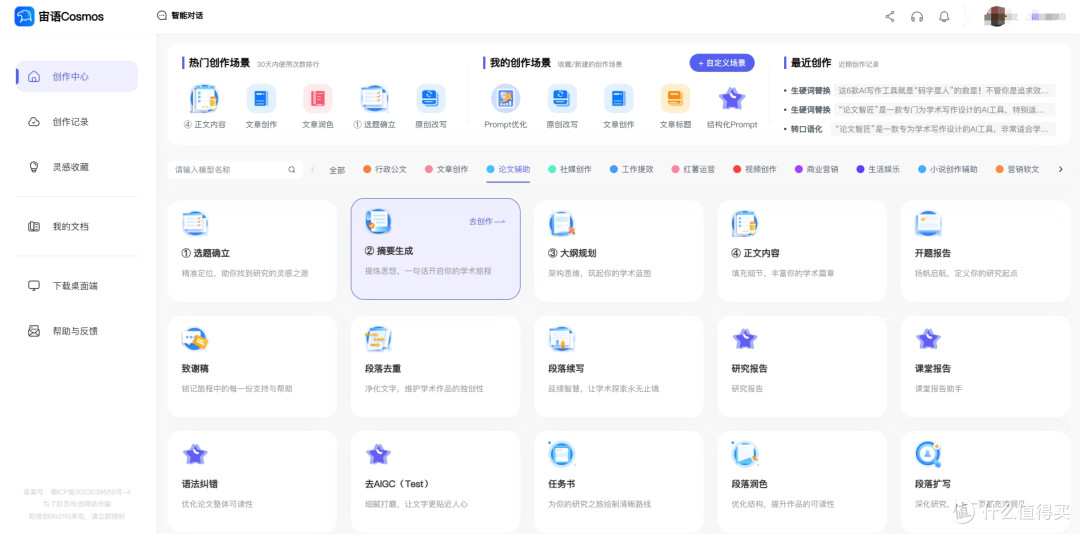Click the ④ 正文内容 icon in 热门创作场景

pyautogui.click(x=205, y=99)
